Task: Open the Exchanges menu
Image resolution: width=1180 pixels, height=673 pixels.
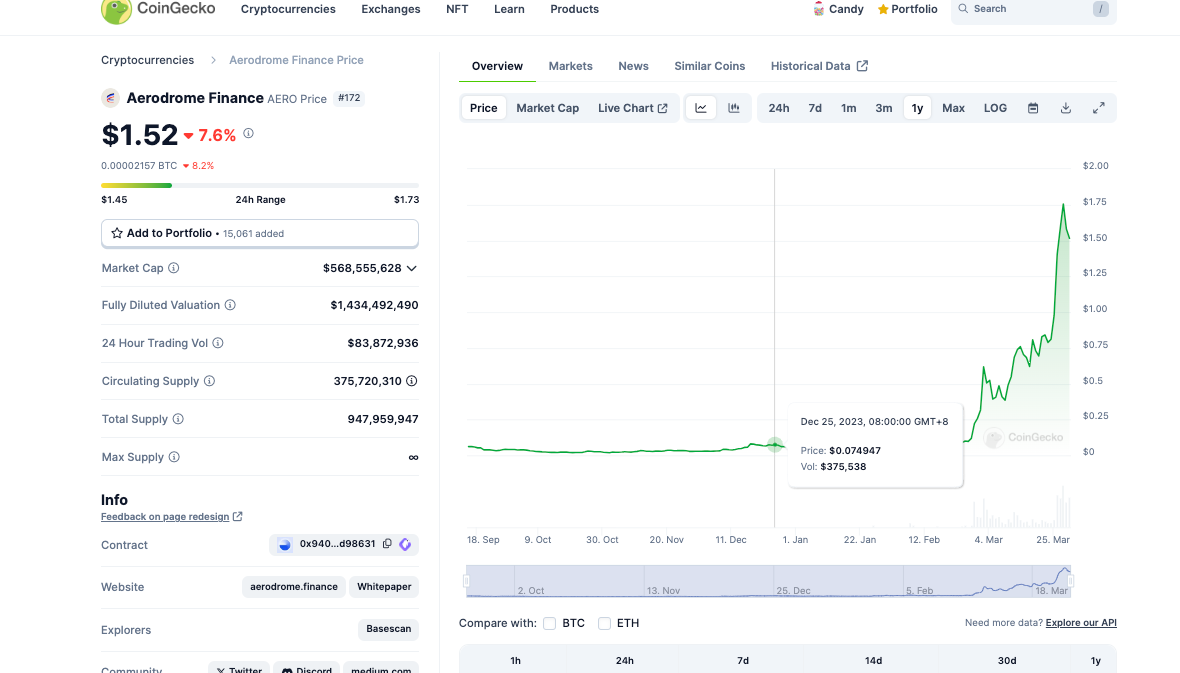Action: point(391,9)
